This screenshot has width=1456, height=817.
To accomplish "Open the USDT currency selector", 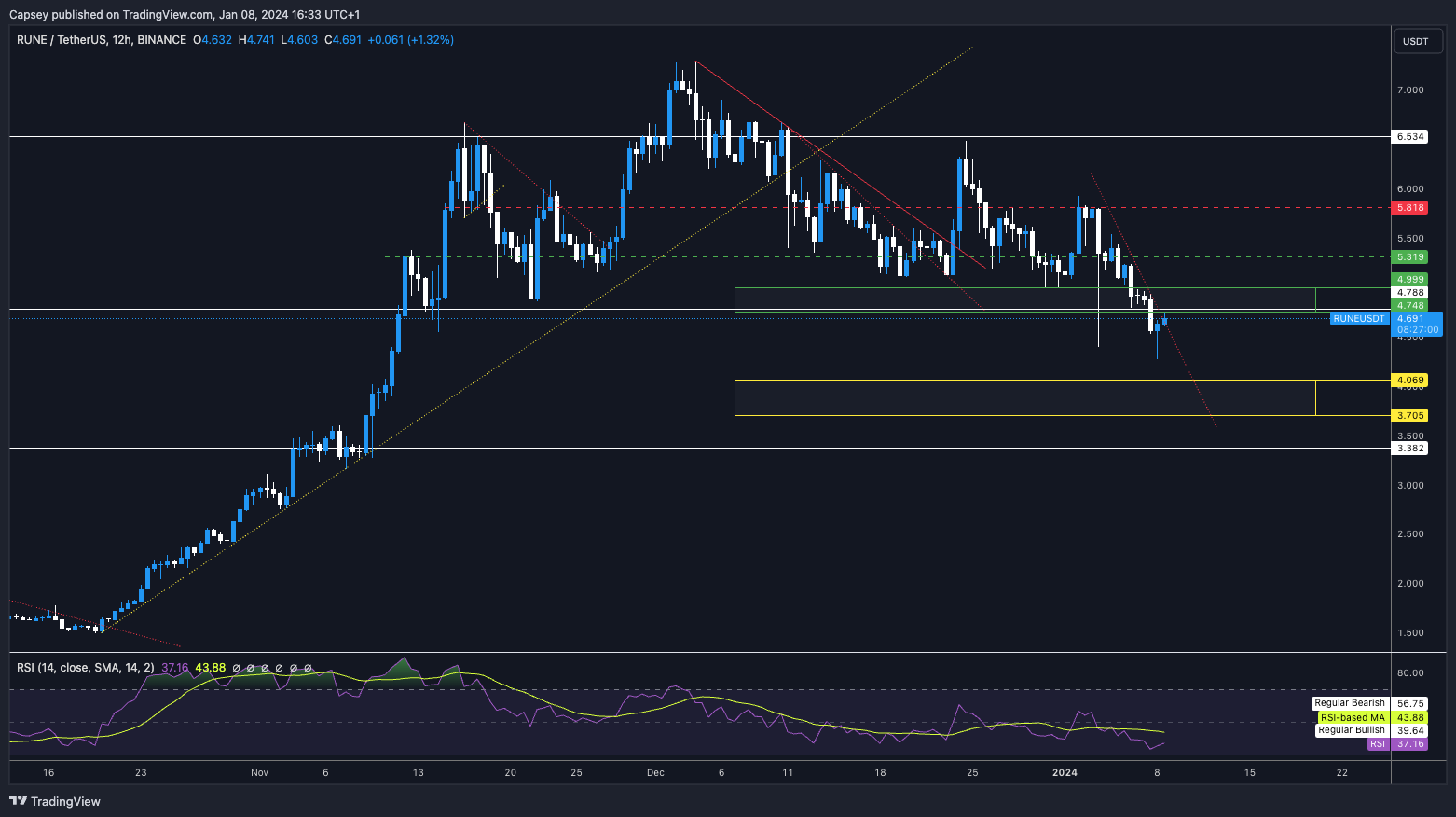I will coord(1416,41).
